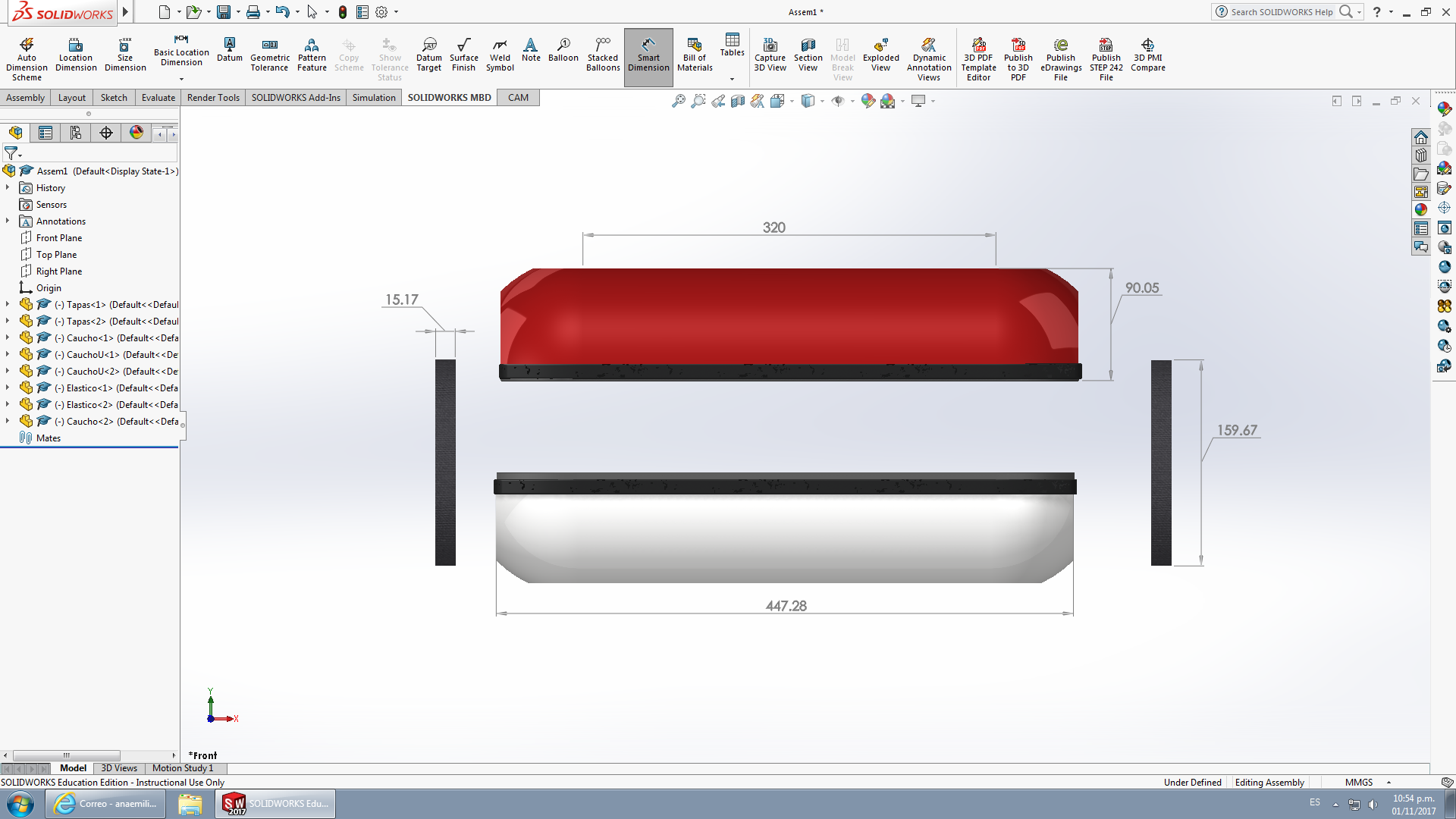Open Tables dropdown

click(732, 79)
